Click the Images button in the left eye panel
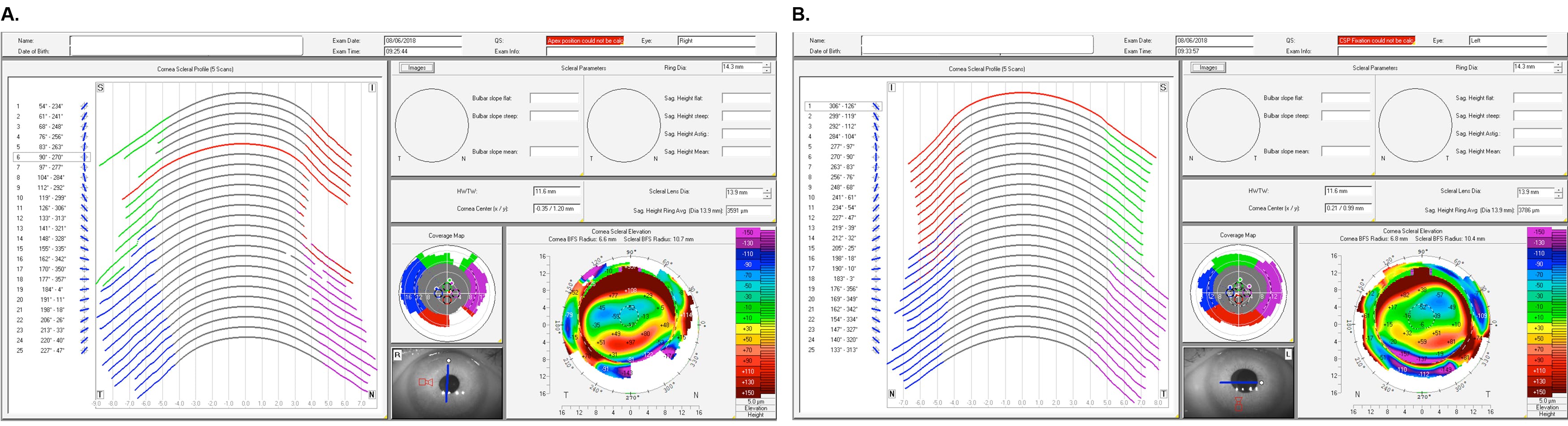Image resolution: width=1568 pixels, height=426 pixels. pyautogui.click(x=1208, y=68)
